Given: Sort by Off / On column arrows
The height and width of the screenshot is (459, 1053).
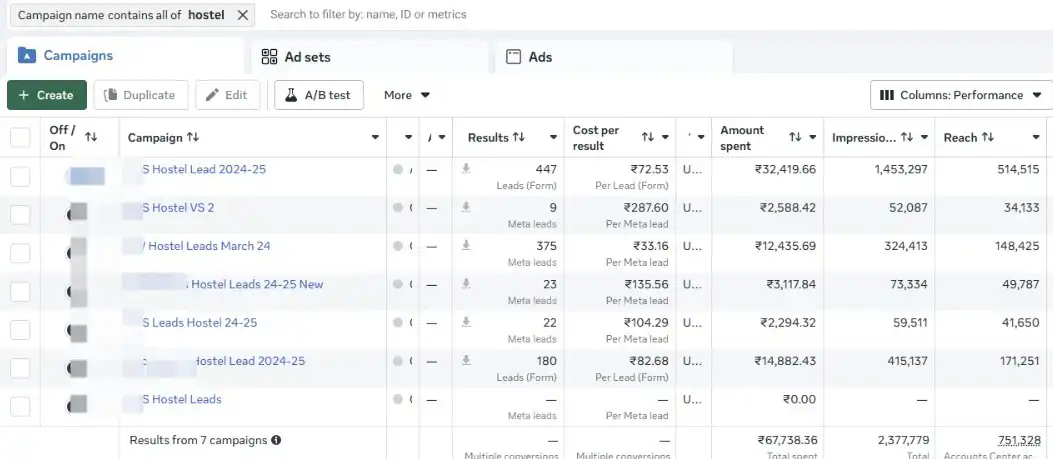Looking at the screenshot, I should [91, 137].
